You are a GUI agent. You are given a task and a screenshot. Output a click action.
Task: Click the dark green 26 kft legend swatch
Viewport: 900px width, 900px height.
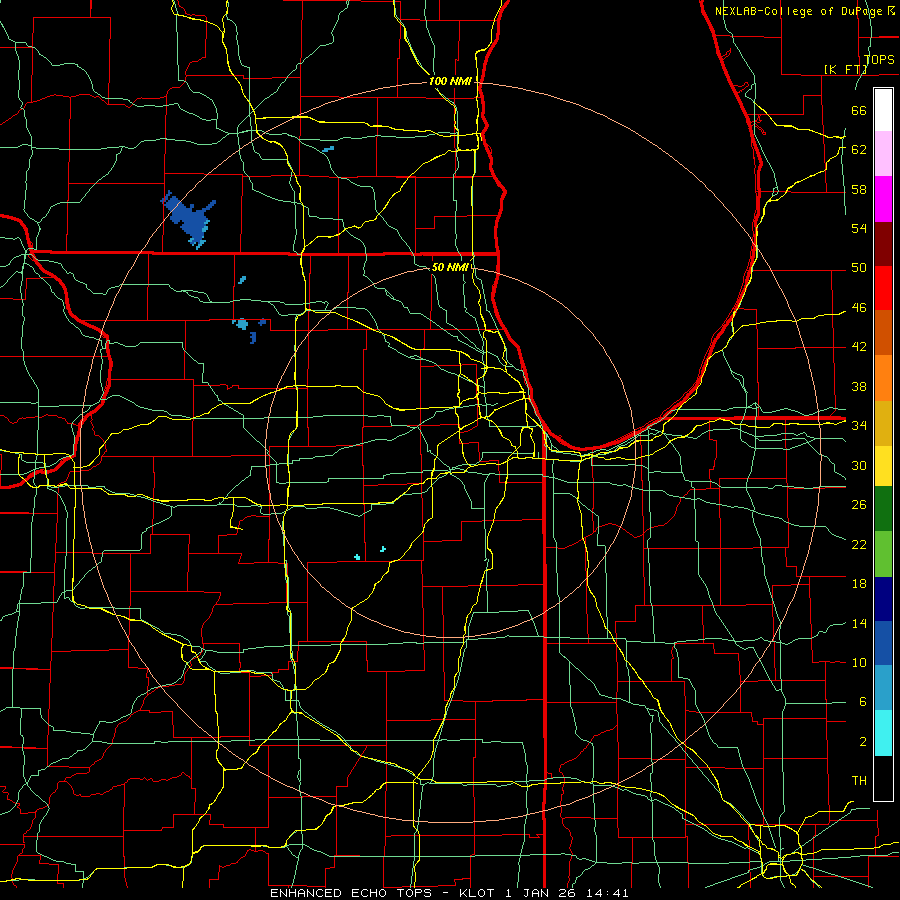point(883,509)
